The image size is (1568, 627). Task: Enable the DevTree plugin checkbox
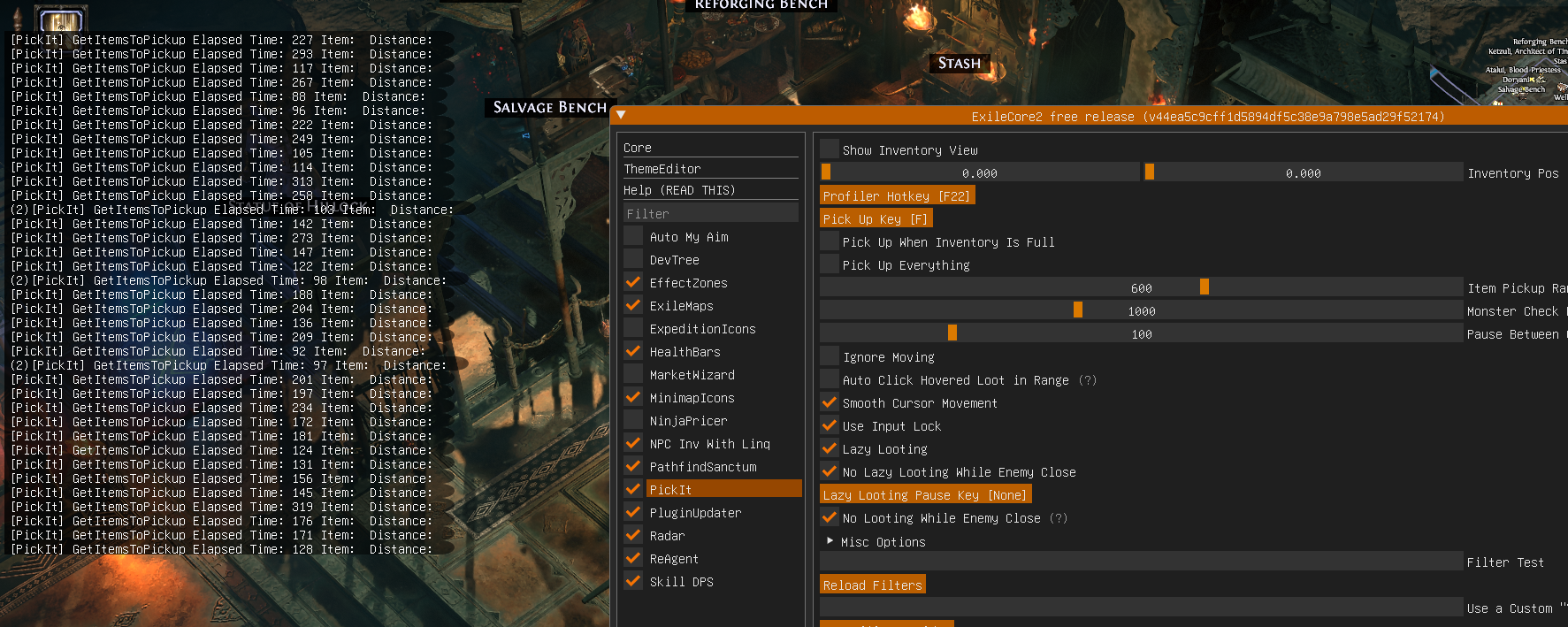[633, 259]
